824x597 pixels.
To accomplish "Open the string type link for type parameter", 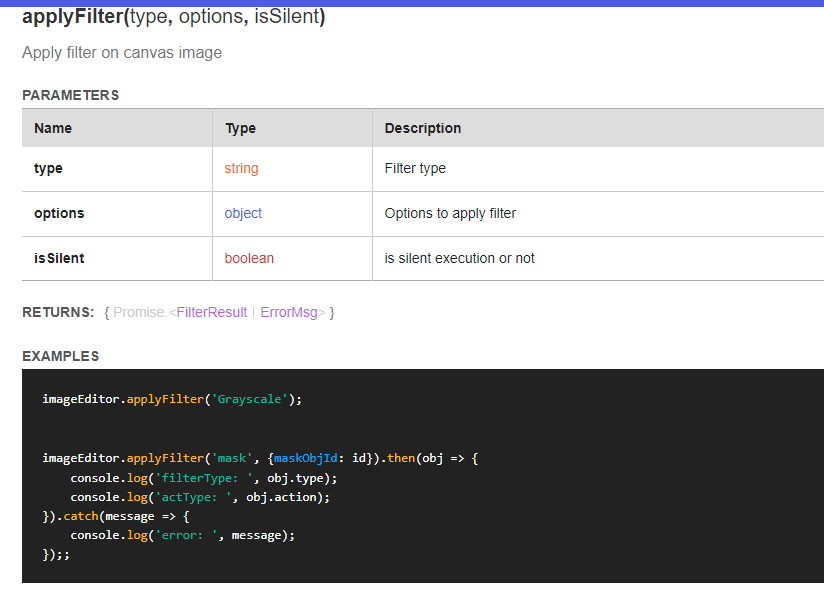I will tap(240, 168).
